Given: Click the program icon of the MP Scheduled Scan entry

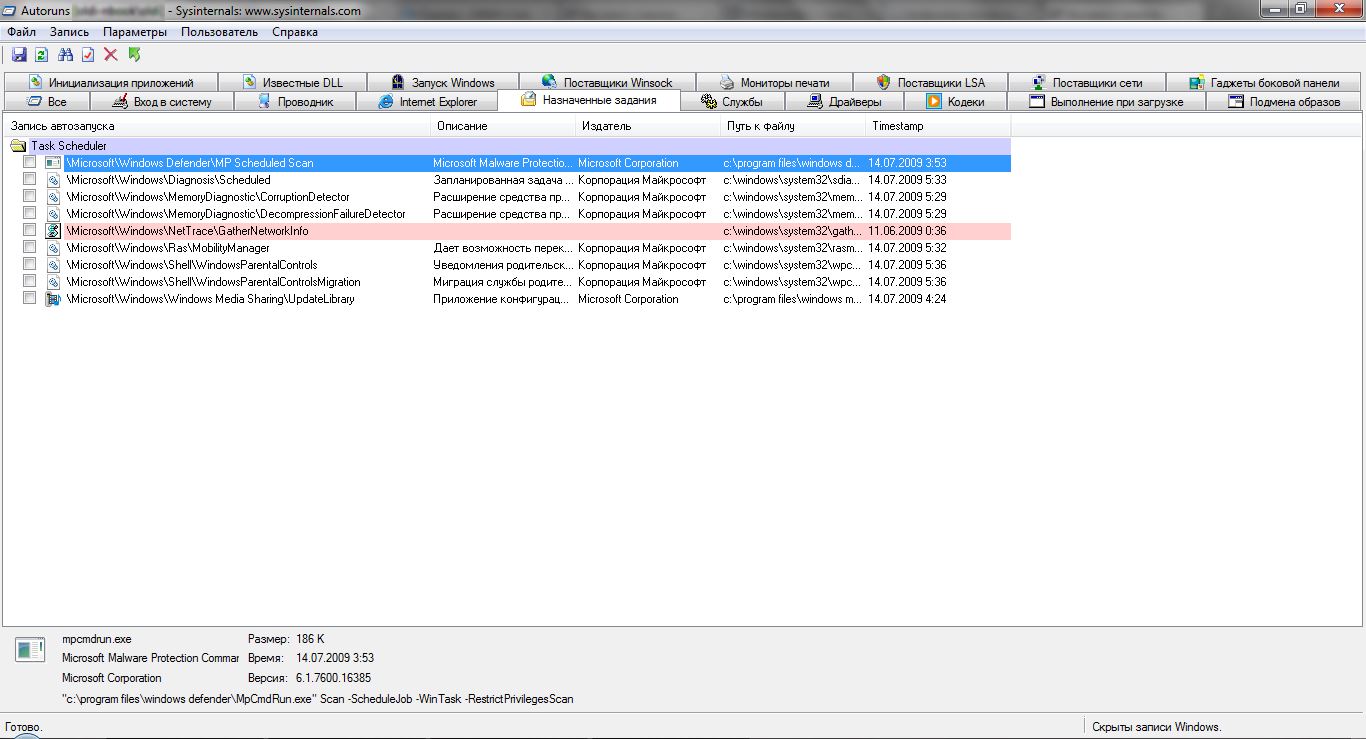Looking at the screenshot, I should [x=53, y=163].
